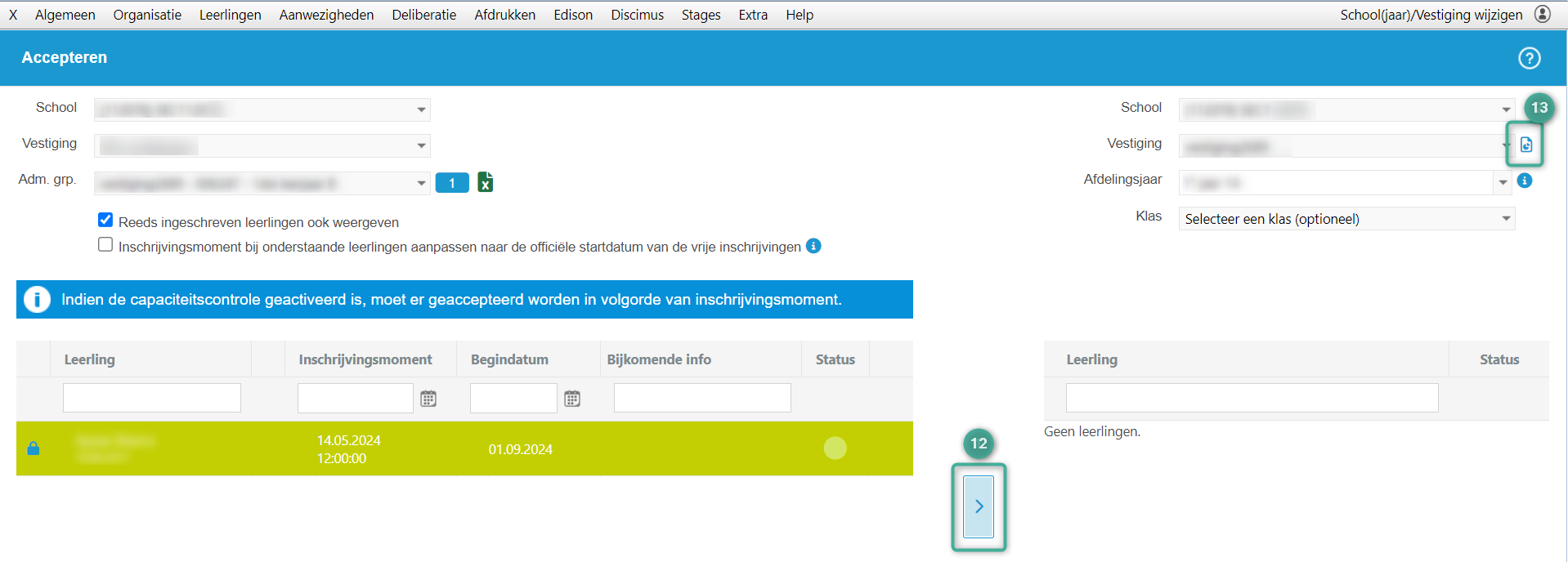Open the Deliberatie menu

pyautogui.click(x=423, y=15)
